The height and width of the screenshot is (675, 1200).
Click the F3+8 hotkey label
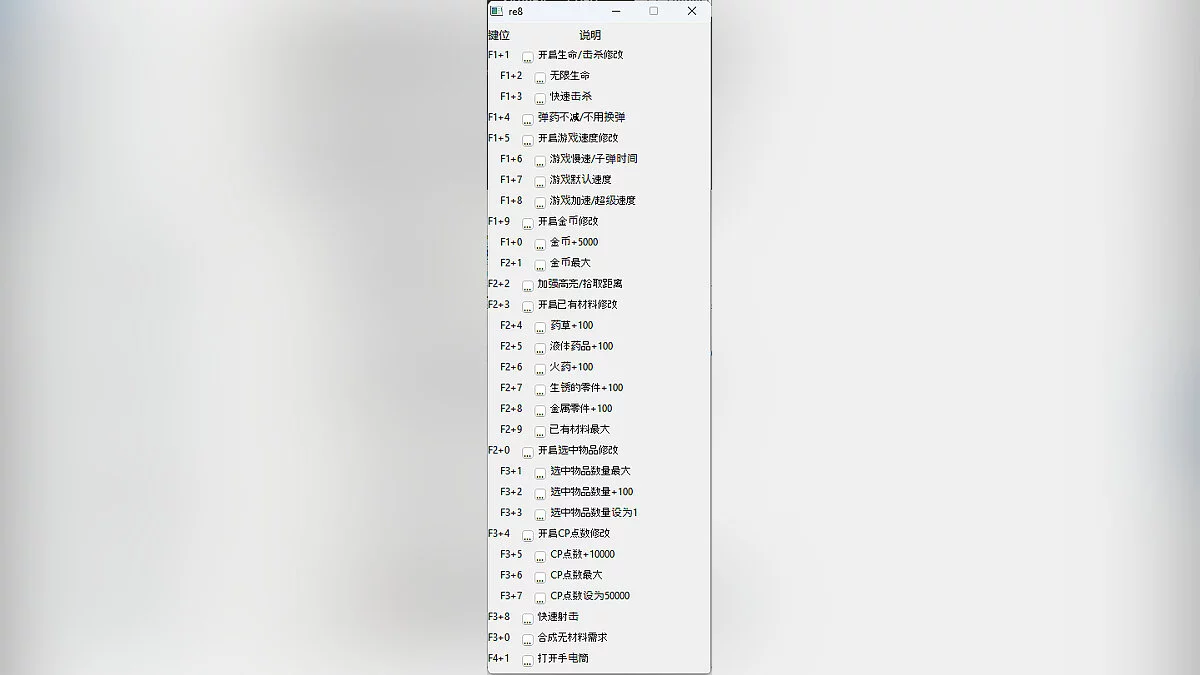pos(499,617)
